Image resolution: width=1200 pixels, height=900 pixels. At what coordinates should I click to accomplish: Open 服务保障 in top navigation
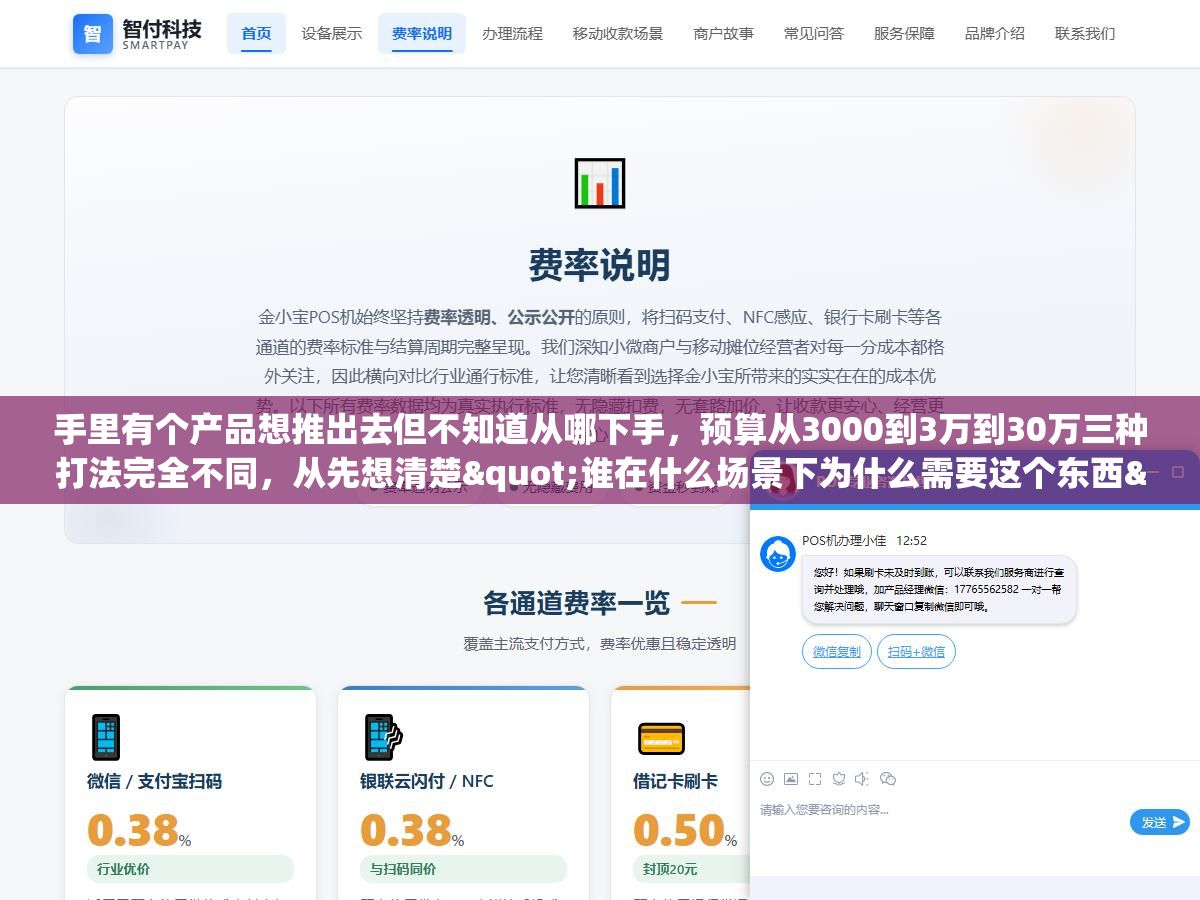point(904,33)
